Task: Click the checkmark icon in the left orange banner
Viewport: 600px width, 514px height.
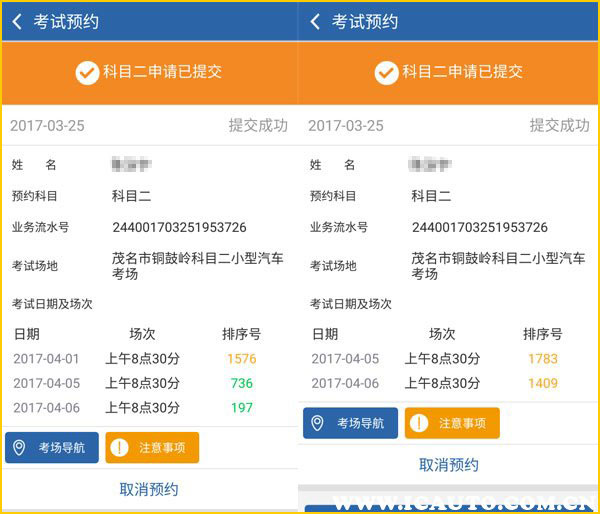Action: (87, 72)
